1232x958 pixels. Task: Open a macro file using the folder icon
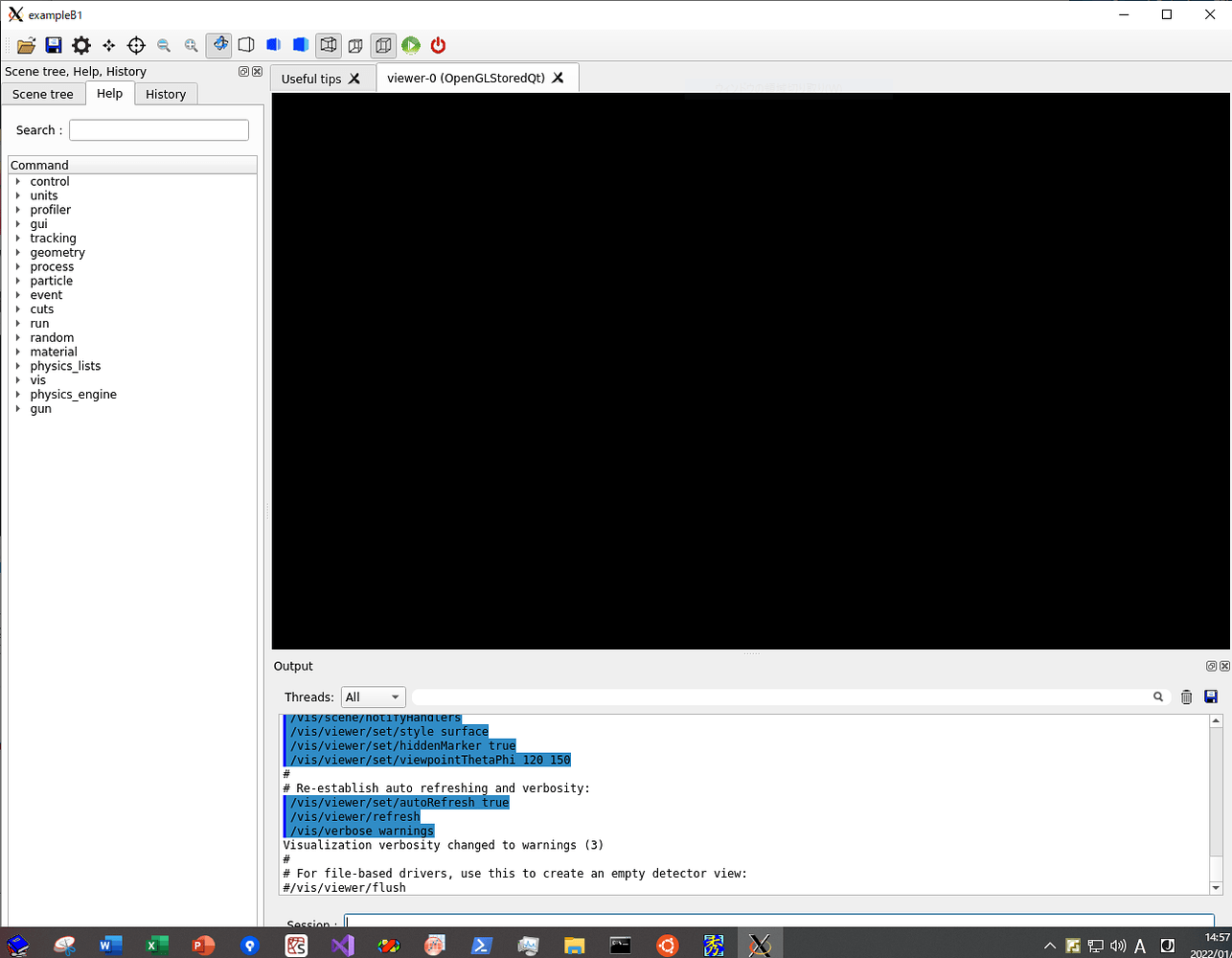(26, 45)
